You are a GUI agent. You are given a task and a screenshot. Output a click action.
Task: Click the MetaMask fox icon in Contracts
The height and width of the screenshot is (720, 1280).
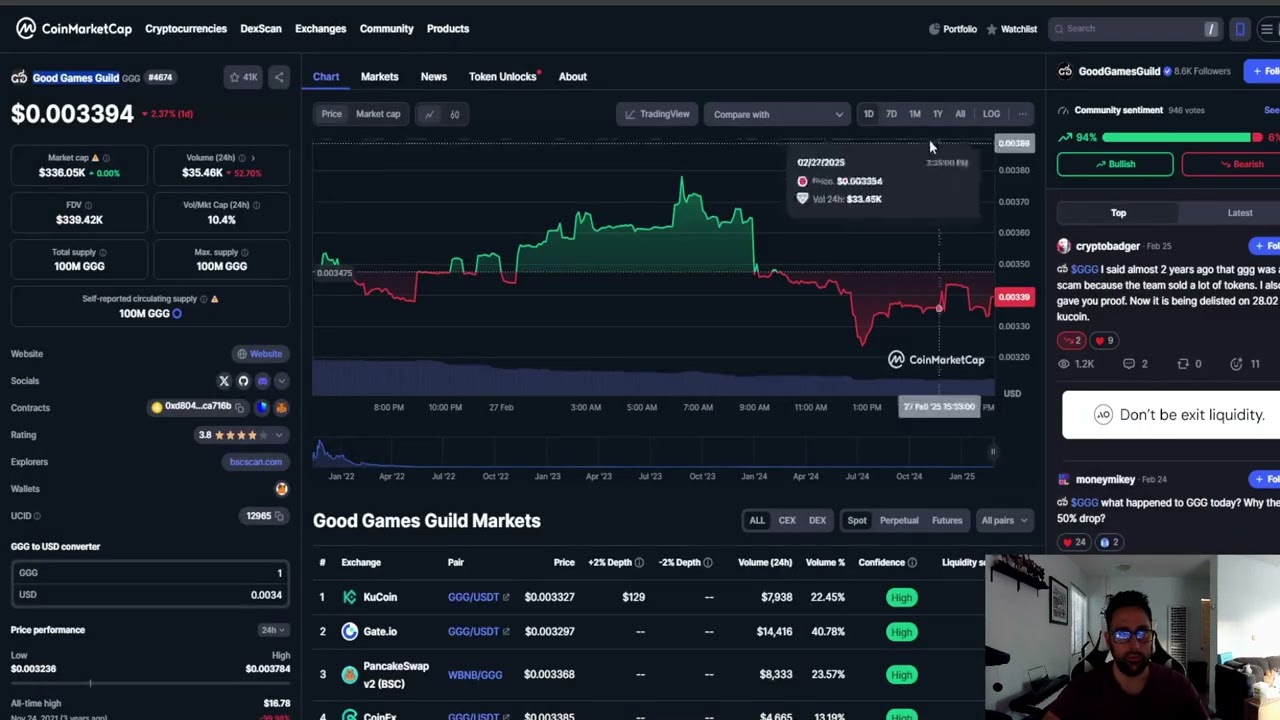[x=281, y=407]
